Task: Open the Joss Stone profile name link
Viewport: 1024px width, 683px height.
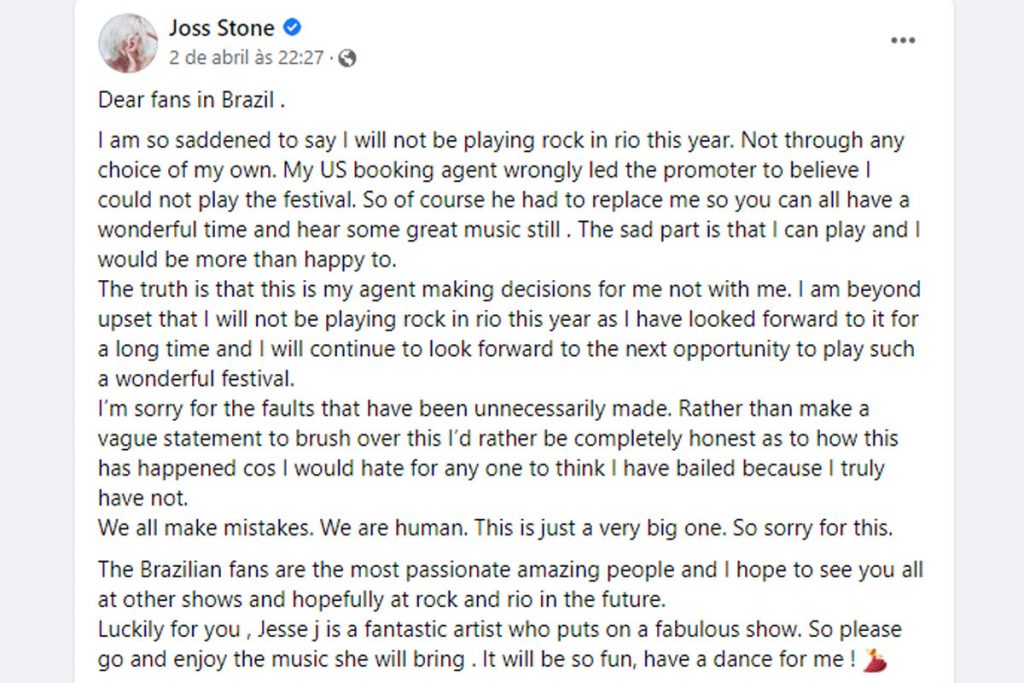Action: pyautogui.click(x=221, y=28)
